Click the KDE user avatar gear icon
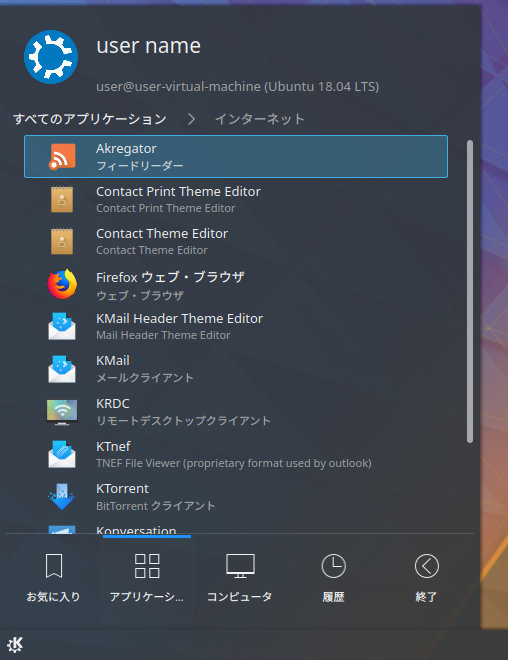The width and height of the screenshot is (508, 660). pos(51,57)
